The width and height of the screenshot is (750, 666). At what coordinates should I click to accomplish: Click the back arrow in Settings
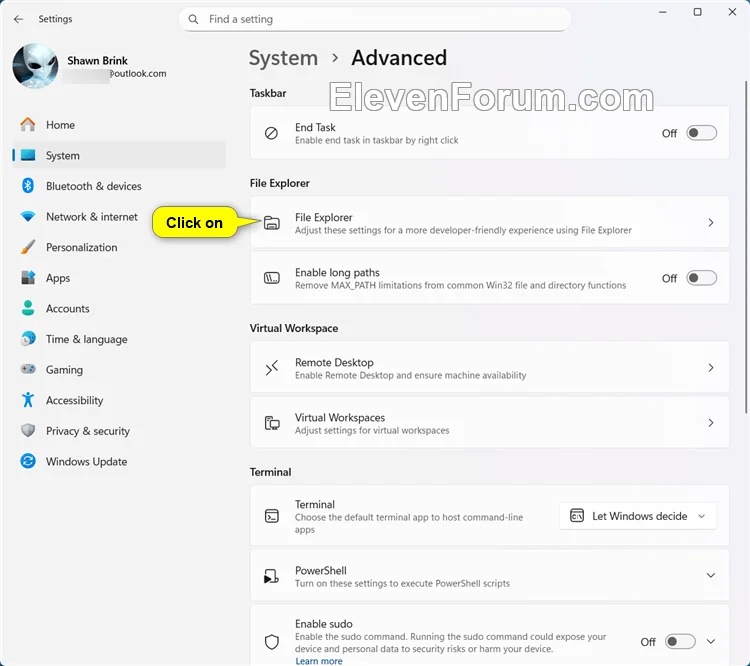click(18, 19)
